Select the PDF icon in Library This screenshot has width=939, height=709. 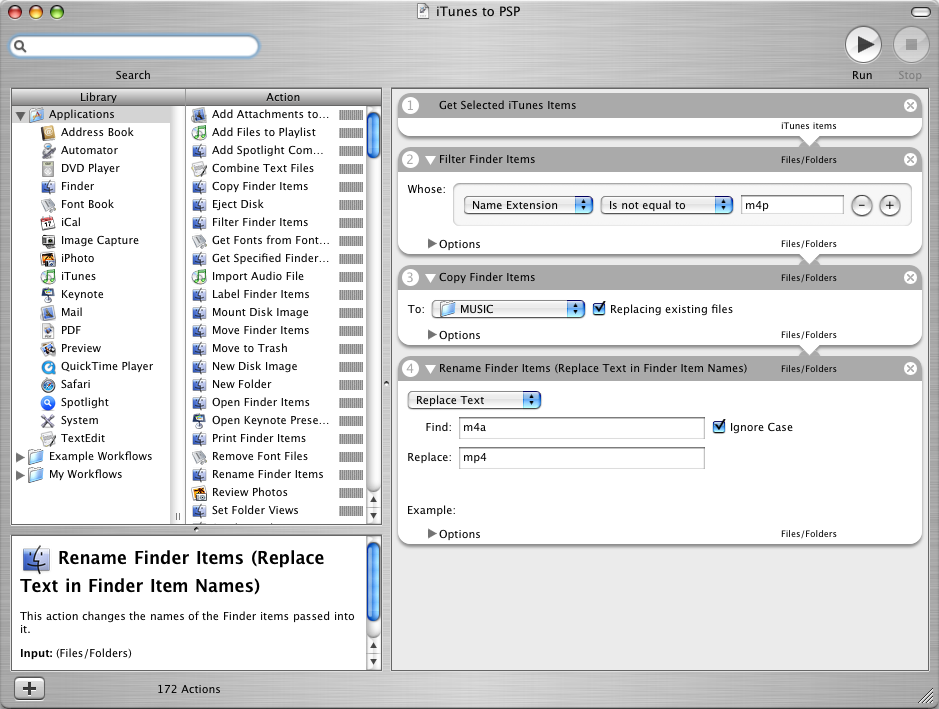coord(48,330)
